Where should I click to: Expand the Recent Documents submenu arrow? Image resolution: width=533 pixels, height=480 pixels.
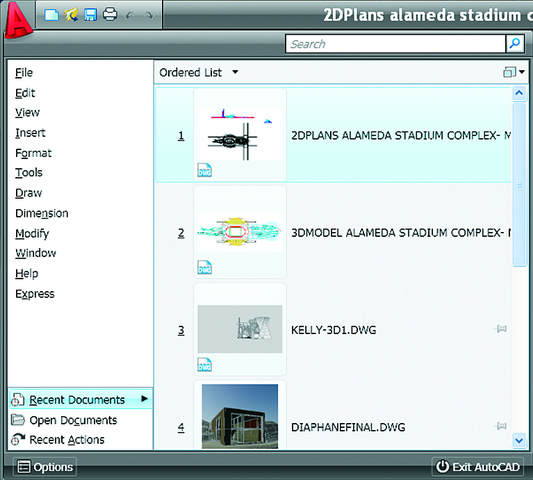pos(144,398)
